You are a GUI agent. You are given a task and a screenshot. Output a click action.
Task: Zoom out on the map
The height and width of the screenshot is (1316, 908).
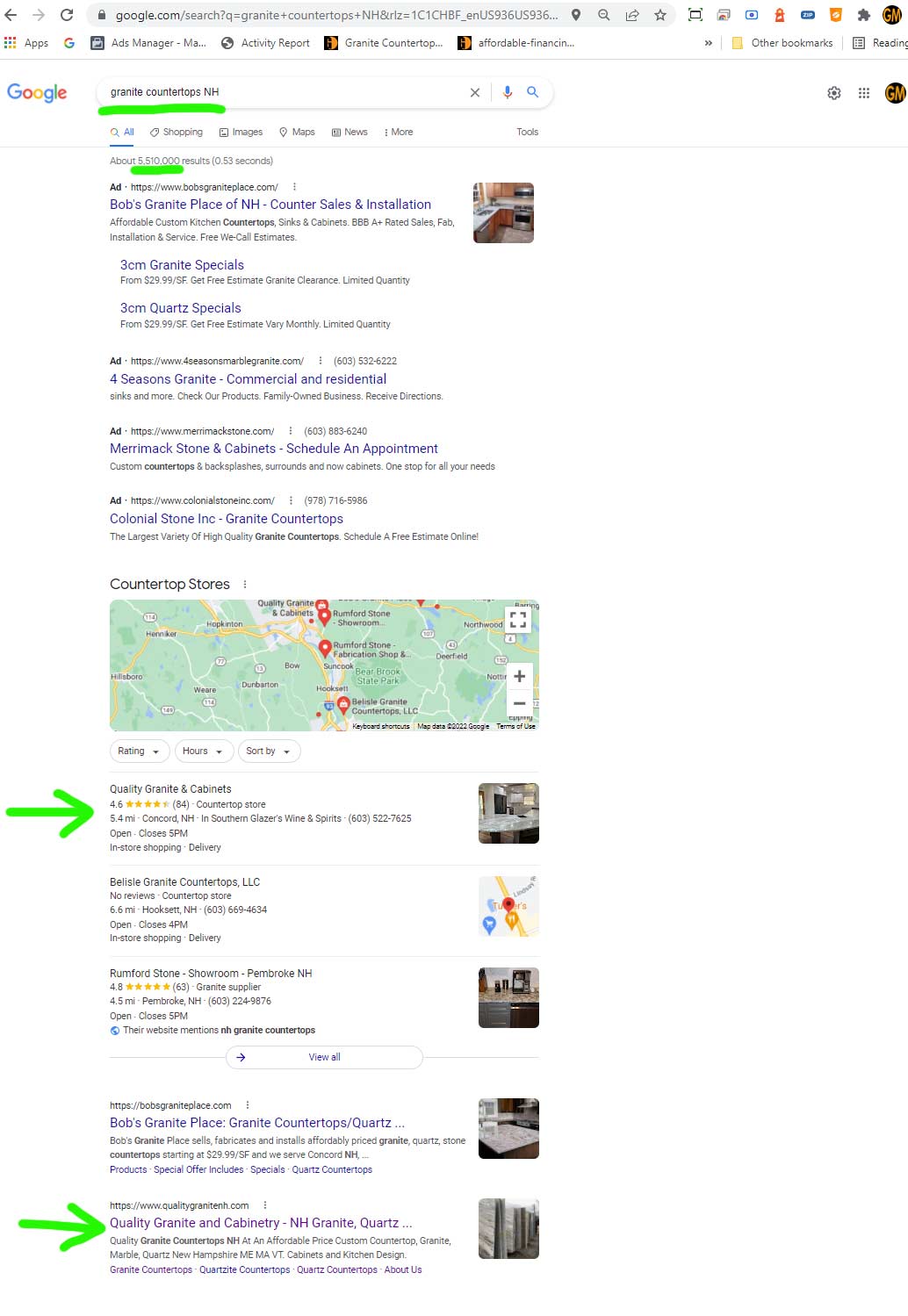click(520, 703)
